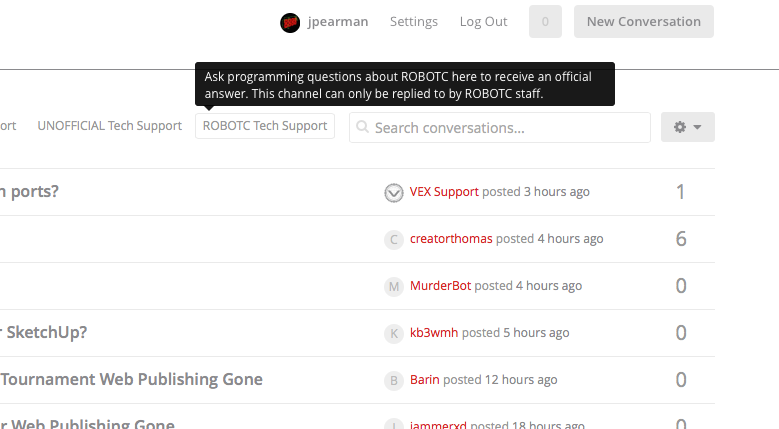Click reply count 0 on Barin row
Viewport: 779px width, 429px height.
pyautogui.click(x=681, y=380)
